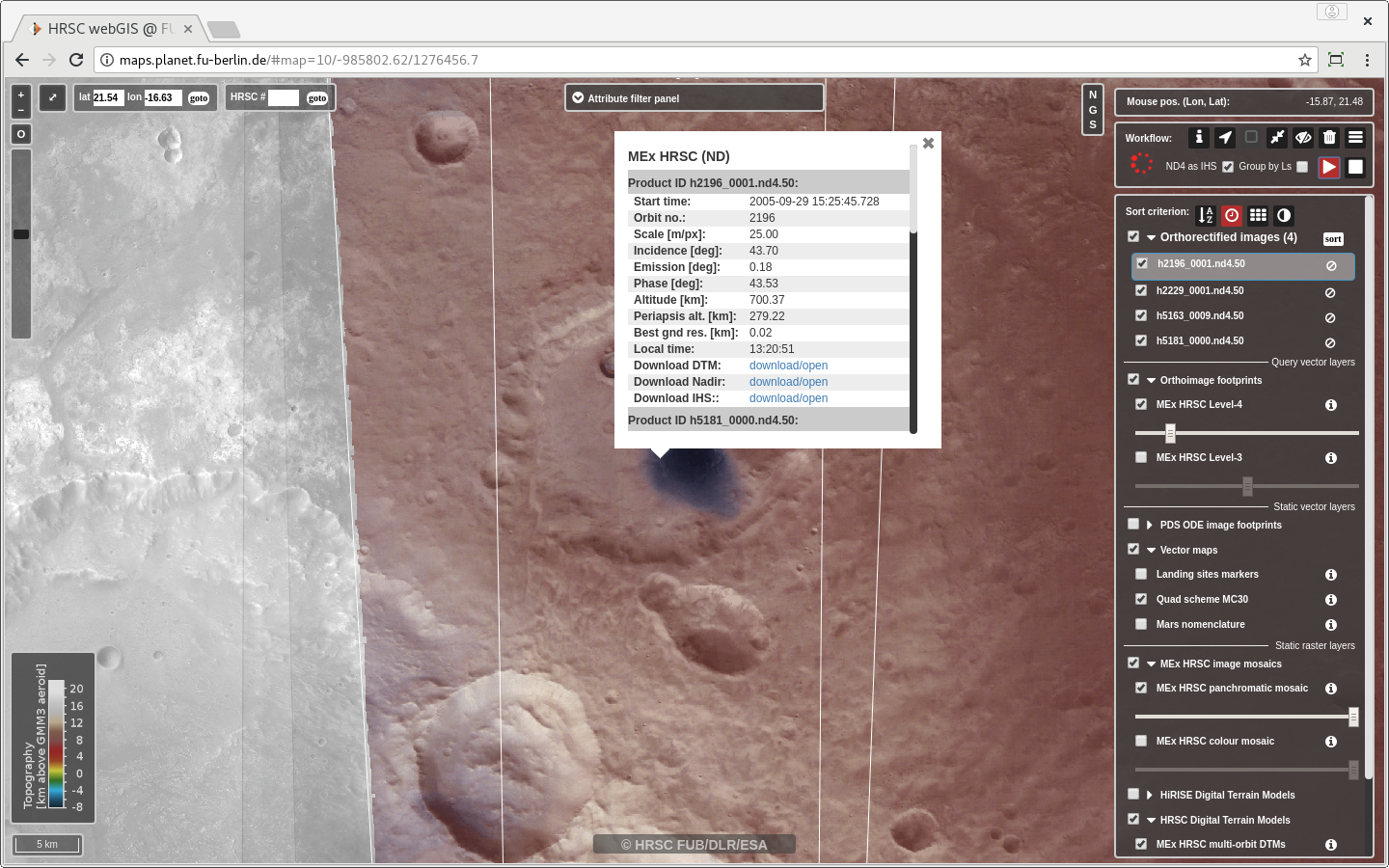
Task: Adjust the MEx HRSC Level-4 opacity slider
Action: point(1247,433)
